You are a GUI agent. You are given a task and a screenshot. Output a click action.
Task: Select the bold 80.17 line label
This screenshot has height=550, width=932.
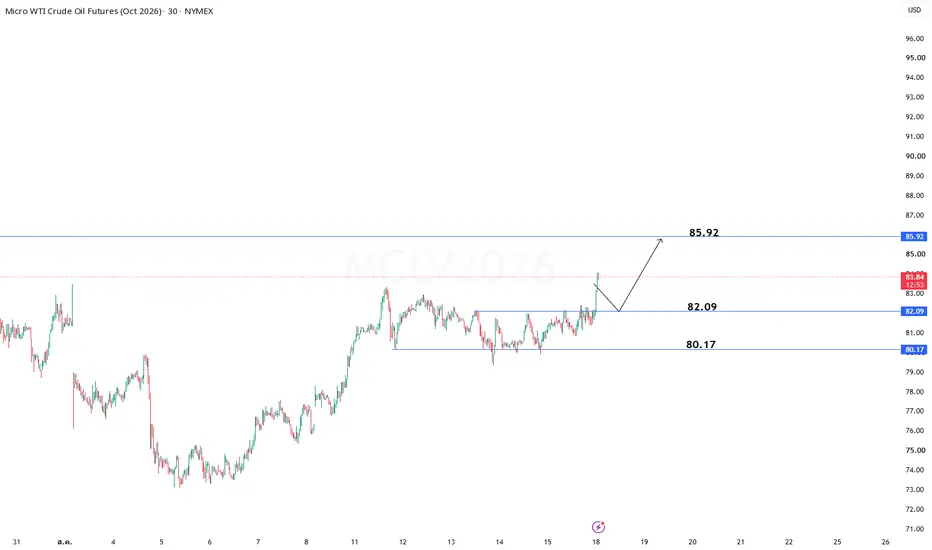701,344
